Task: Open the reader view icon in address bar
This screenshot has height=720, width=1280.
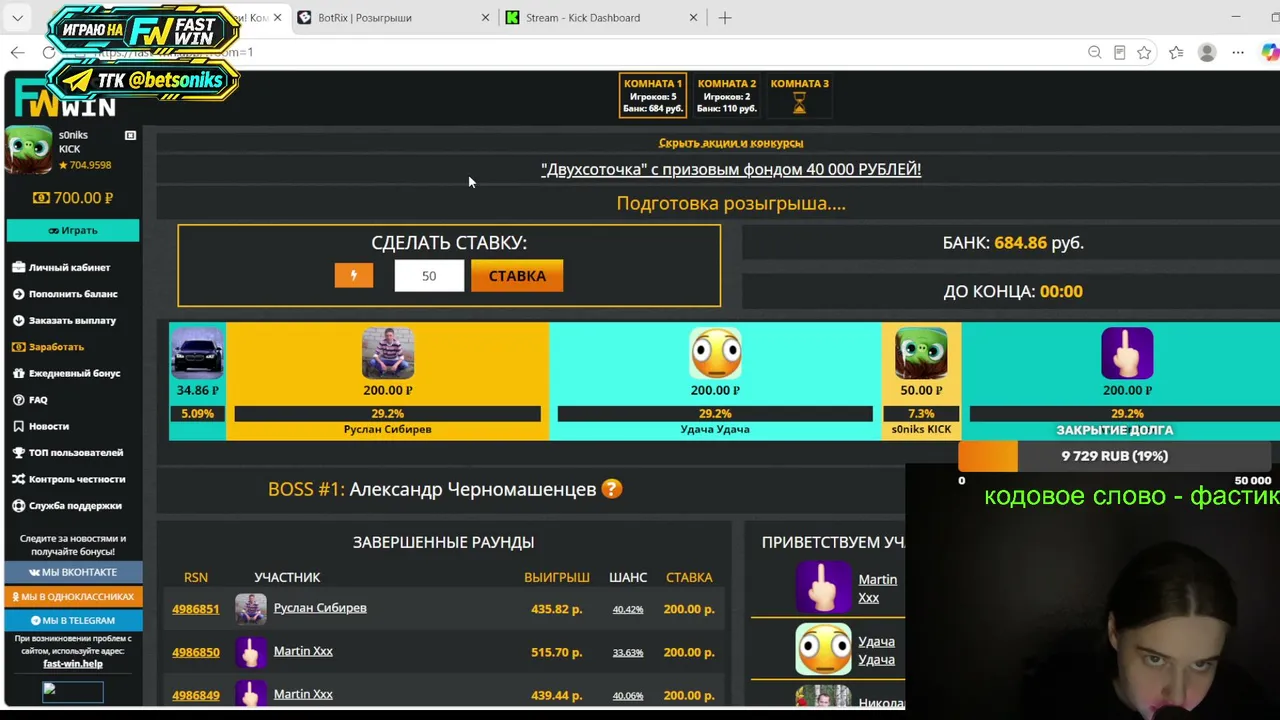Action: pos(1119,52)
